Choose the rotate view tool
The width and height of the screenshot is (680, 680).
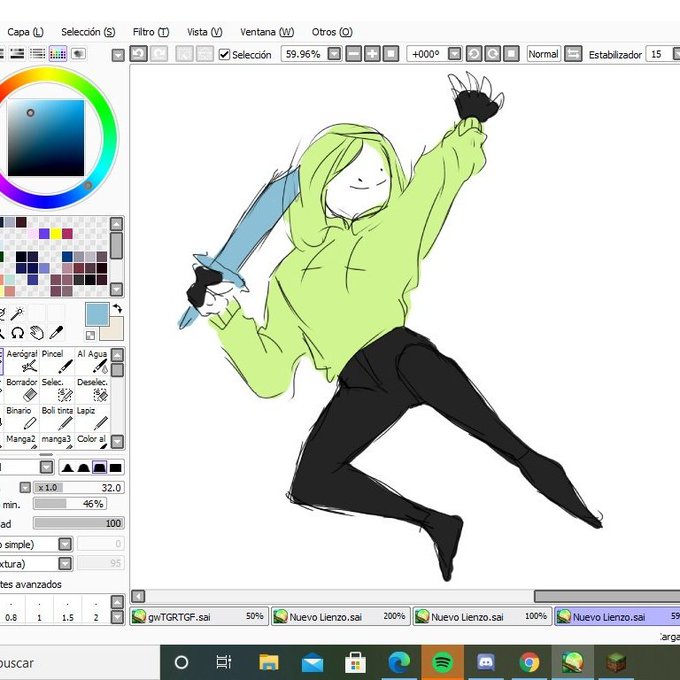[17, 333]
